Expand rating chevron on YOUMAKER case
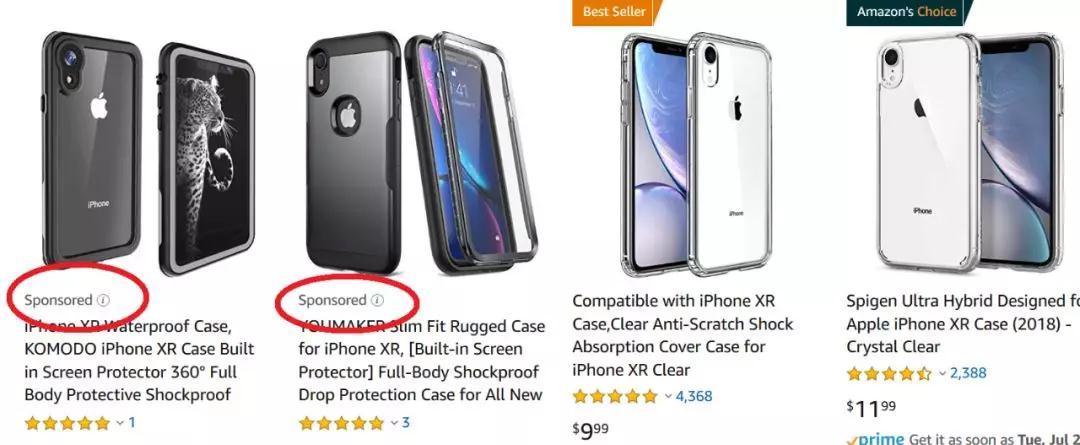This screenshot has width=1080, height=445. click(x=394, y=423)
